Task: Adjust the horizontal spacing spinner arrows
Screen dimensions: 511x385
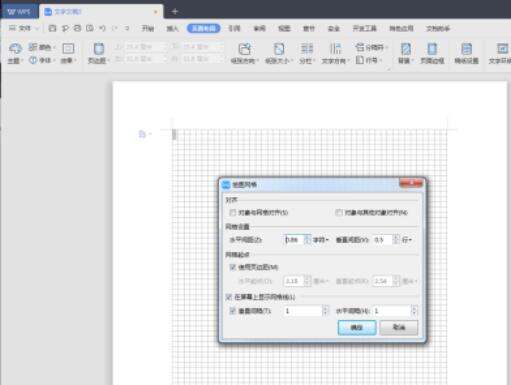Action: tap(308, 240)
